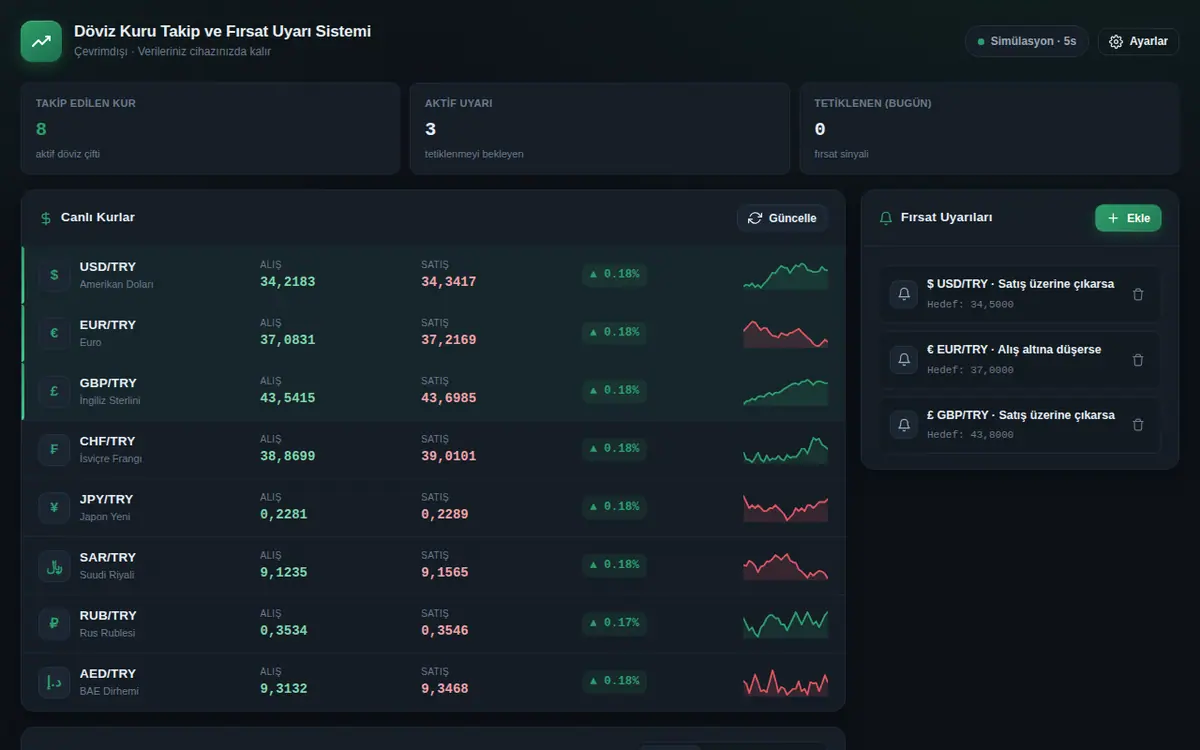The image size is (1200, 750).
Task: Click the green trend-chart app logo
Action: (x=41, y=42)
